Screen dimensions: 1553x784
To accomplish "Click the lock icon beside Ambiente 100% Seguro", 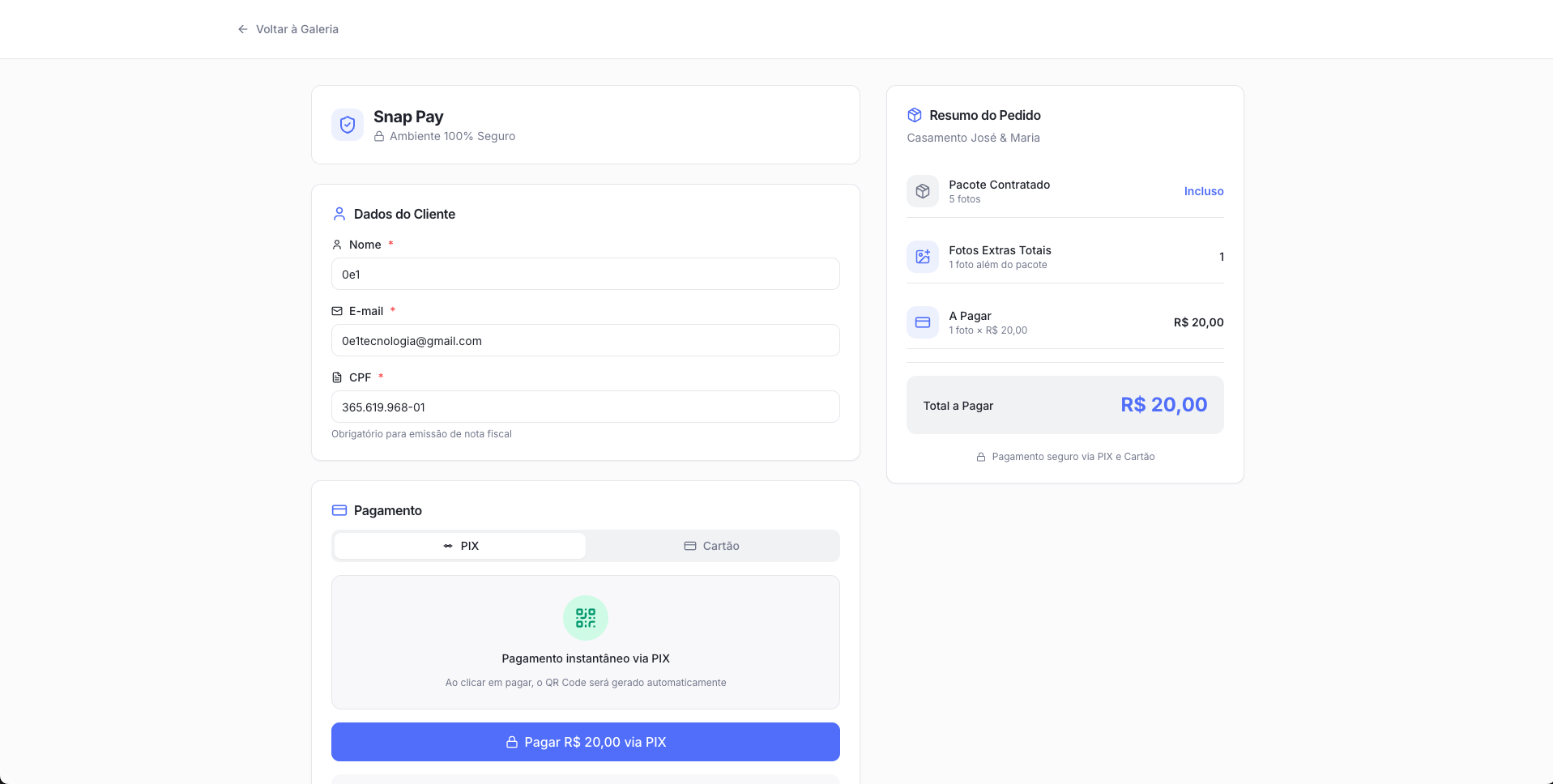I will tap(379, 136).
